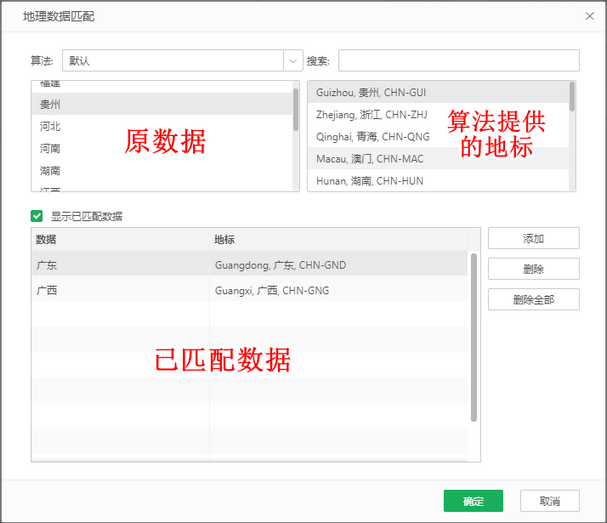Screen dimensions: 607x523
Task: Select 湖南 in the source data list
Action: (x=162, y=170)
